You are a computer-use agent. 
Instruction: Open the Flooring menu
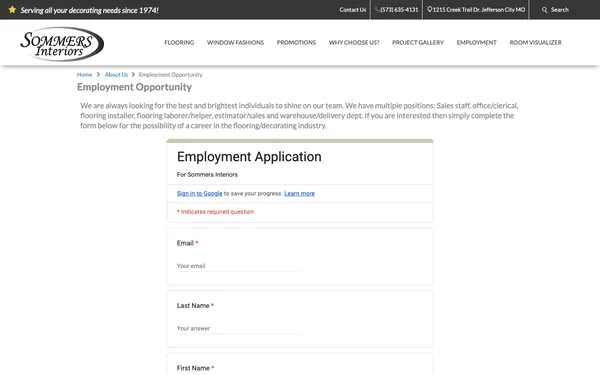[x=179, y=42]
